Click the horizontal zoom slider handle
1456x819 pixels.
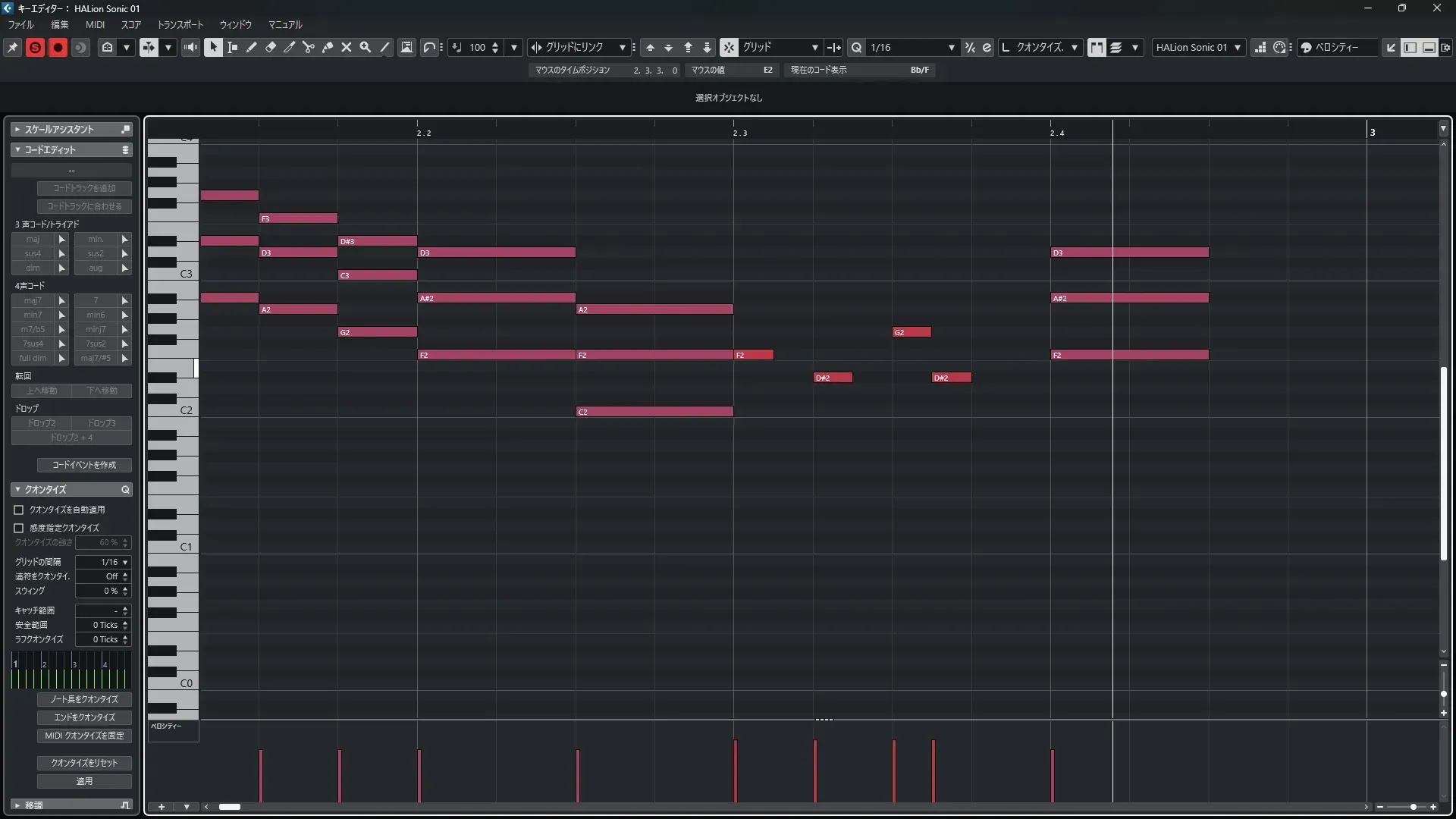pos(1413,807)
